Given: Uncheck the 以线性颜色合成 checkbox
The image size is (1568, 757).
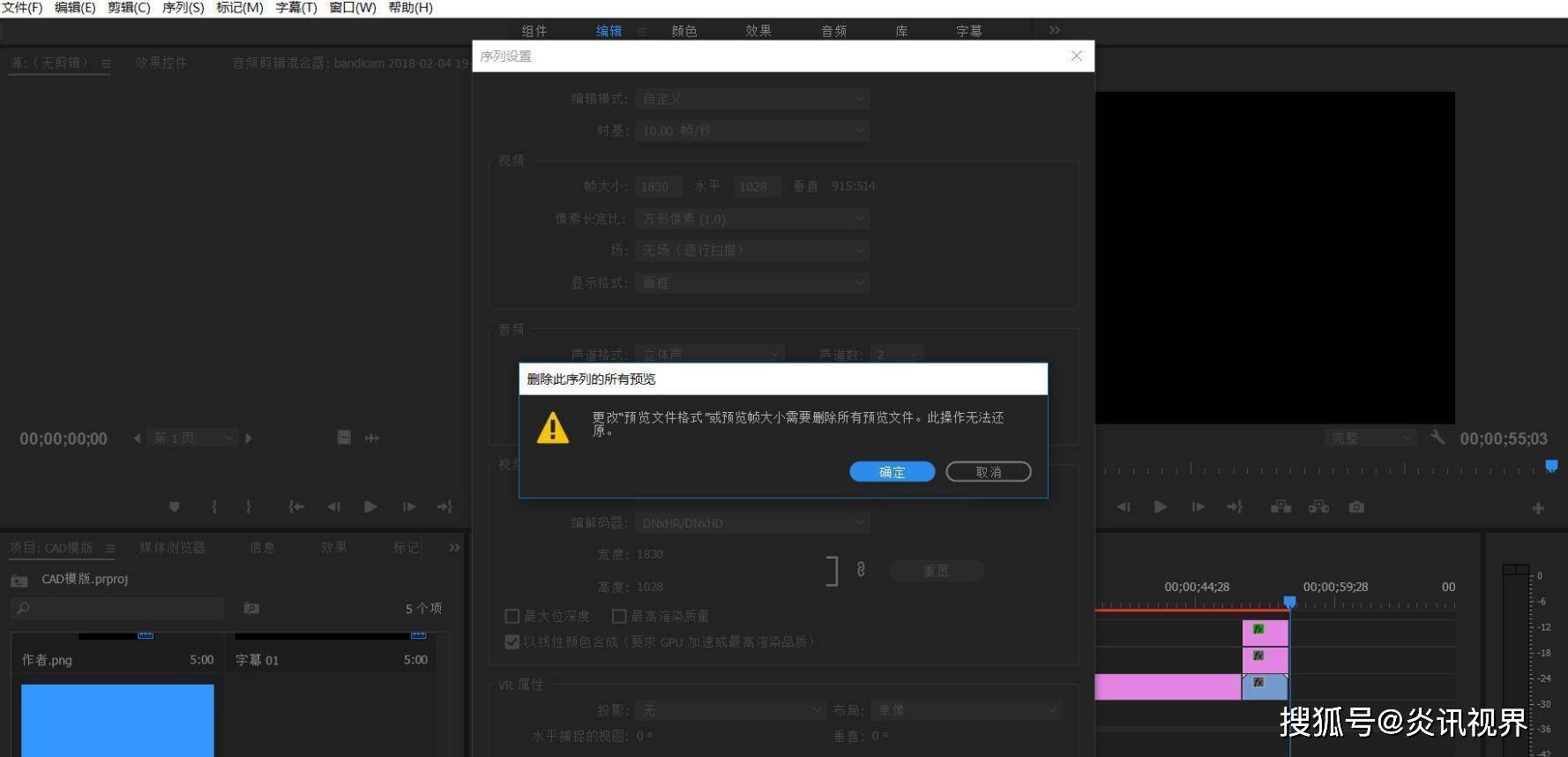Looking at the screenshot, I should coord(511,641).
